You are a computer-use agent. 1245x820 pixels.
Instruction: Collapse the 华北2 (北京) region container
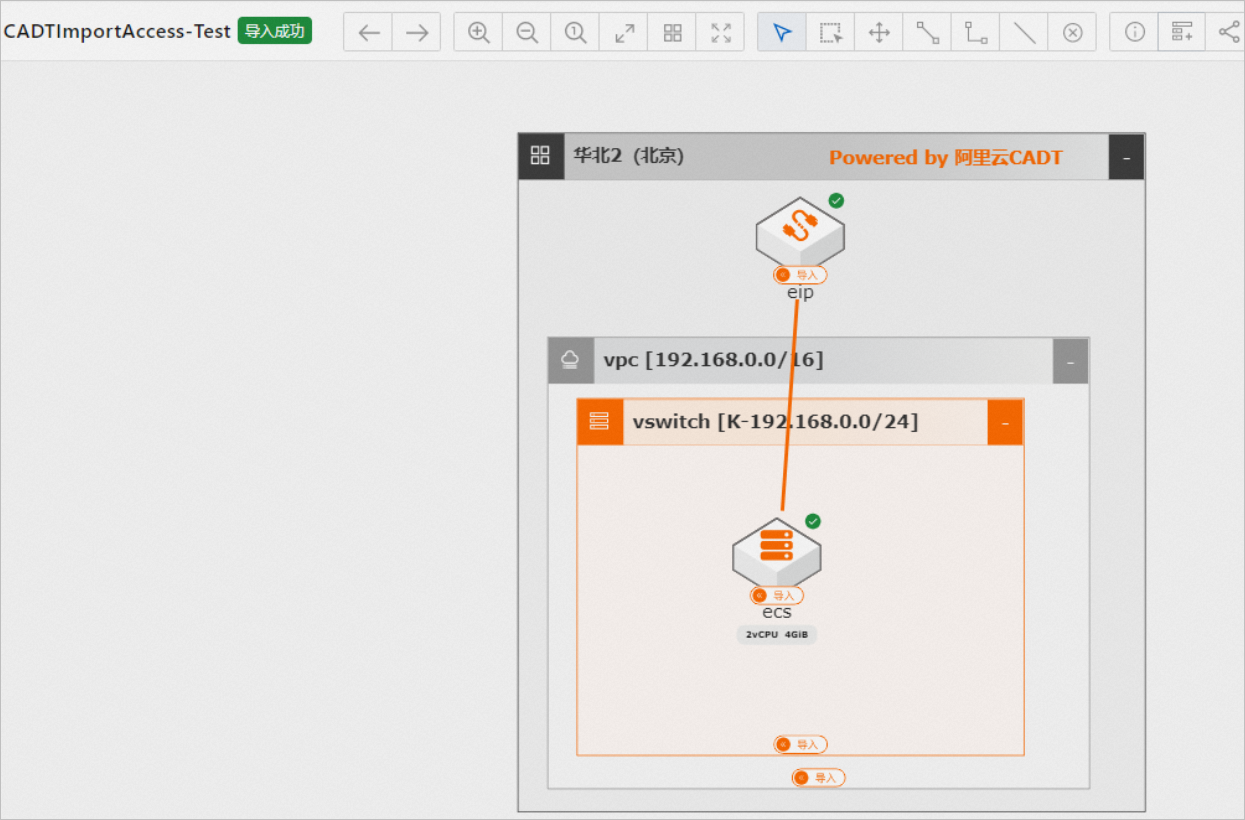1126,157
